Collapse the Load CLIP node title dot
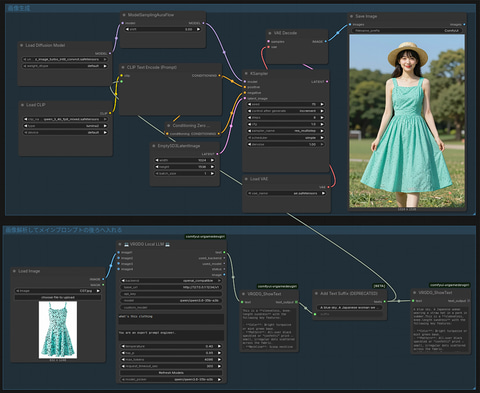 pos(22,105)
